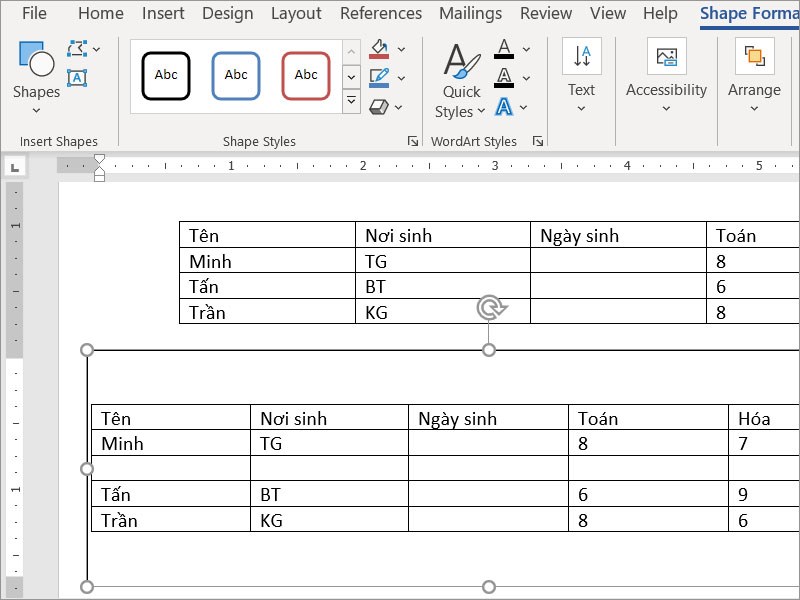The image size is (800, 600).
Task: Open the File menu
Action: 34,14
